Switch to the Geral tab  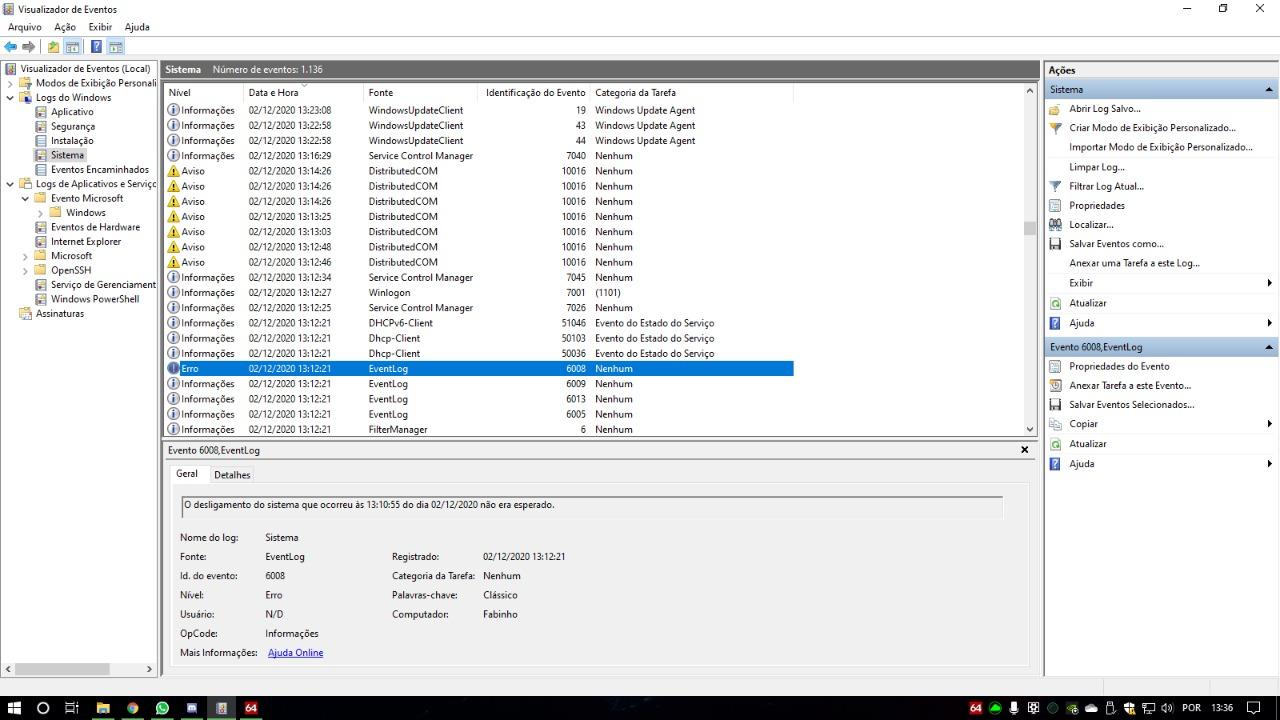187,474
